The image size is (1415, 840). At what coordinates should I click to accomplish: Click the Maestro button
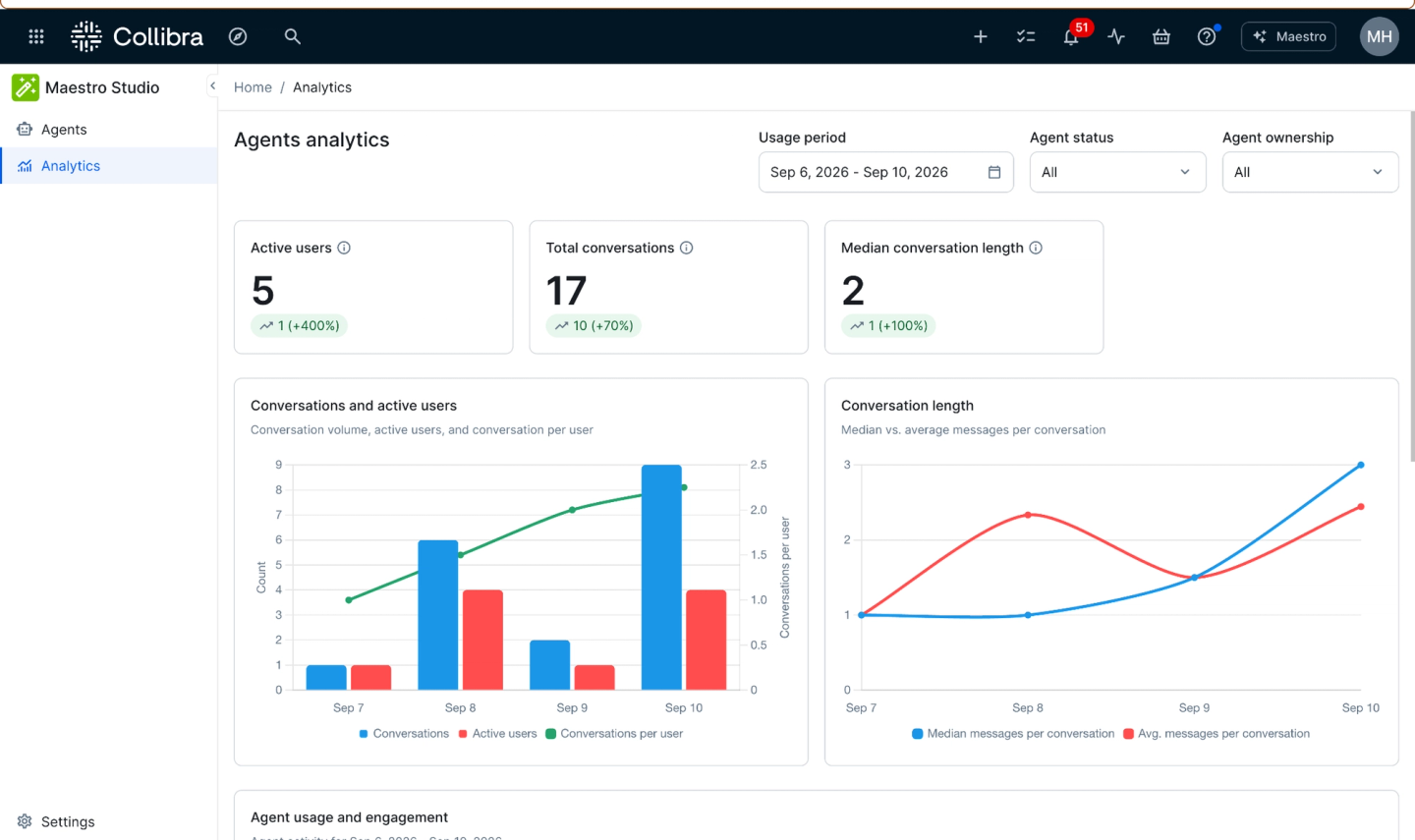tap(1288, 36)
